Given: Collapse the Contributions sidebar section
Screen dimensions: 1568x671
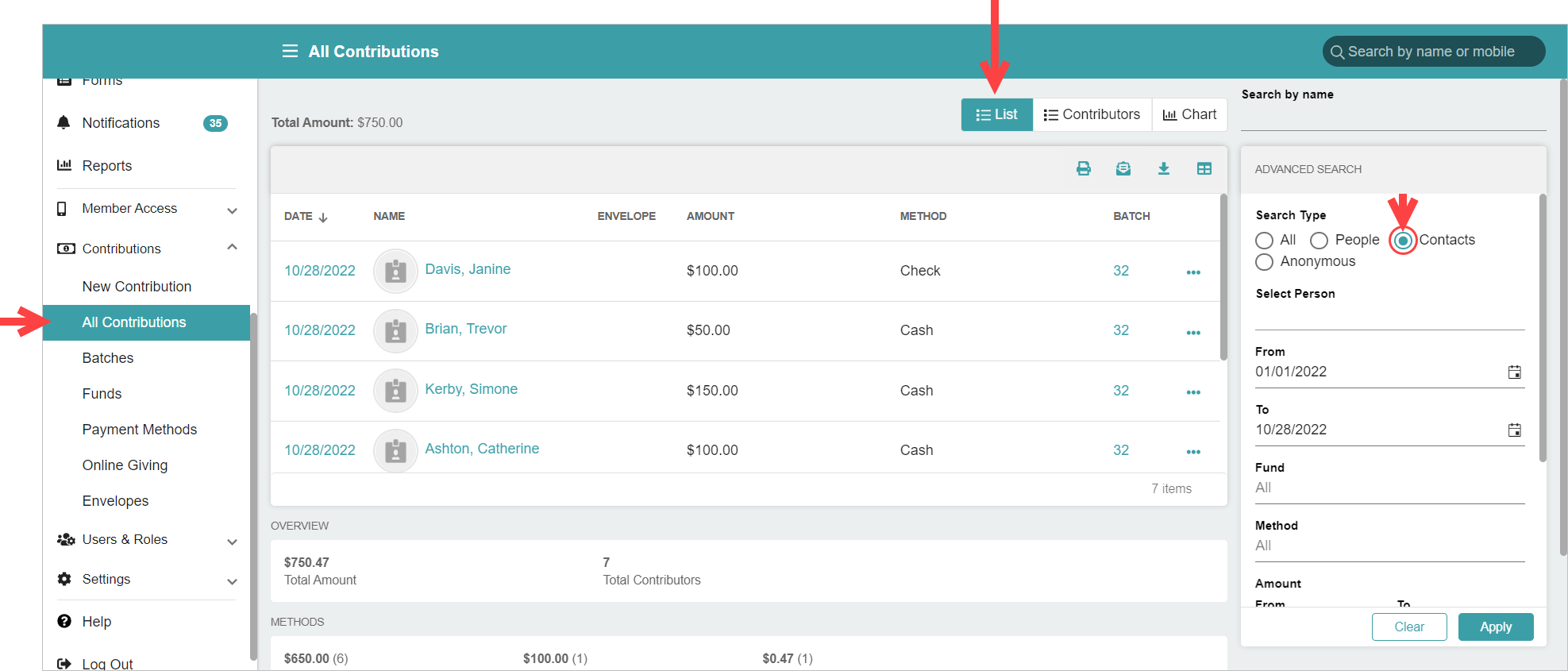Looking at the screenshot, I should click(x=232, y=248).
